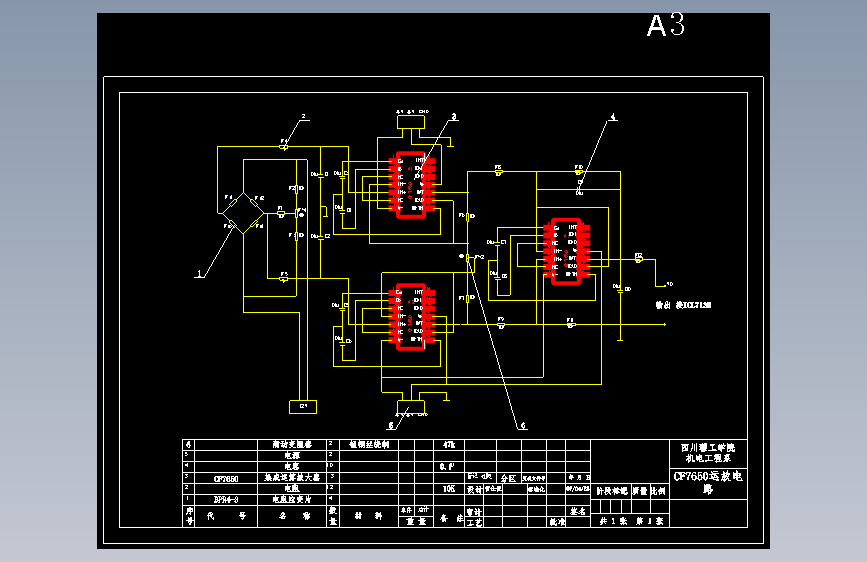Click the A3 sheet size label
This screenshot has width=867, height=562.
click(666, 25)
